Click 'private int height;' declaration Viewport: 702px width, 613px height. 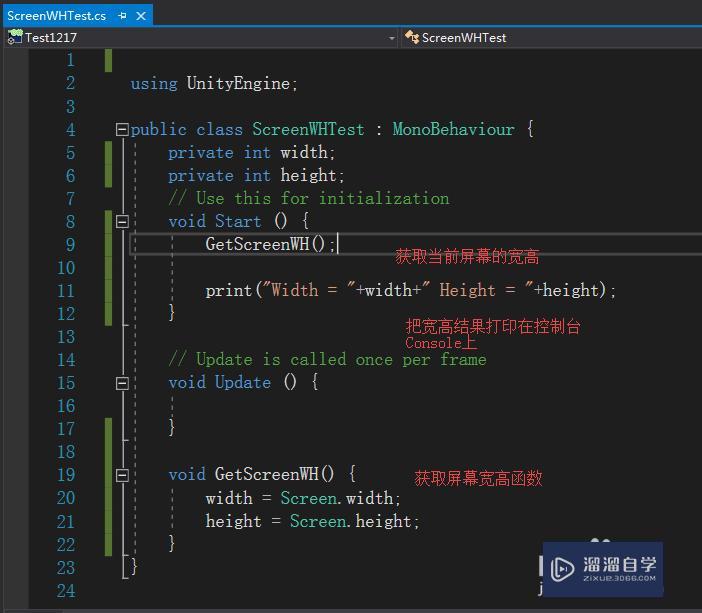click(256, 176)
